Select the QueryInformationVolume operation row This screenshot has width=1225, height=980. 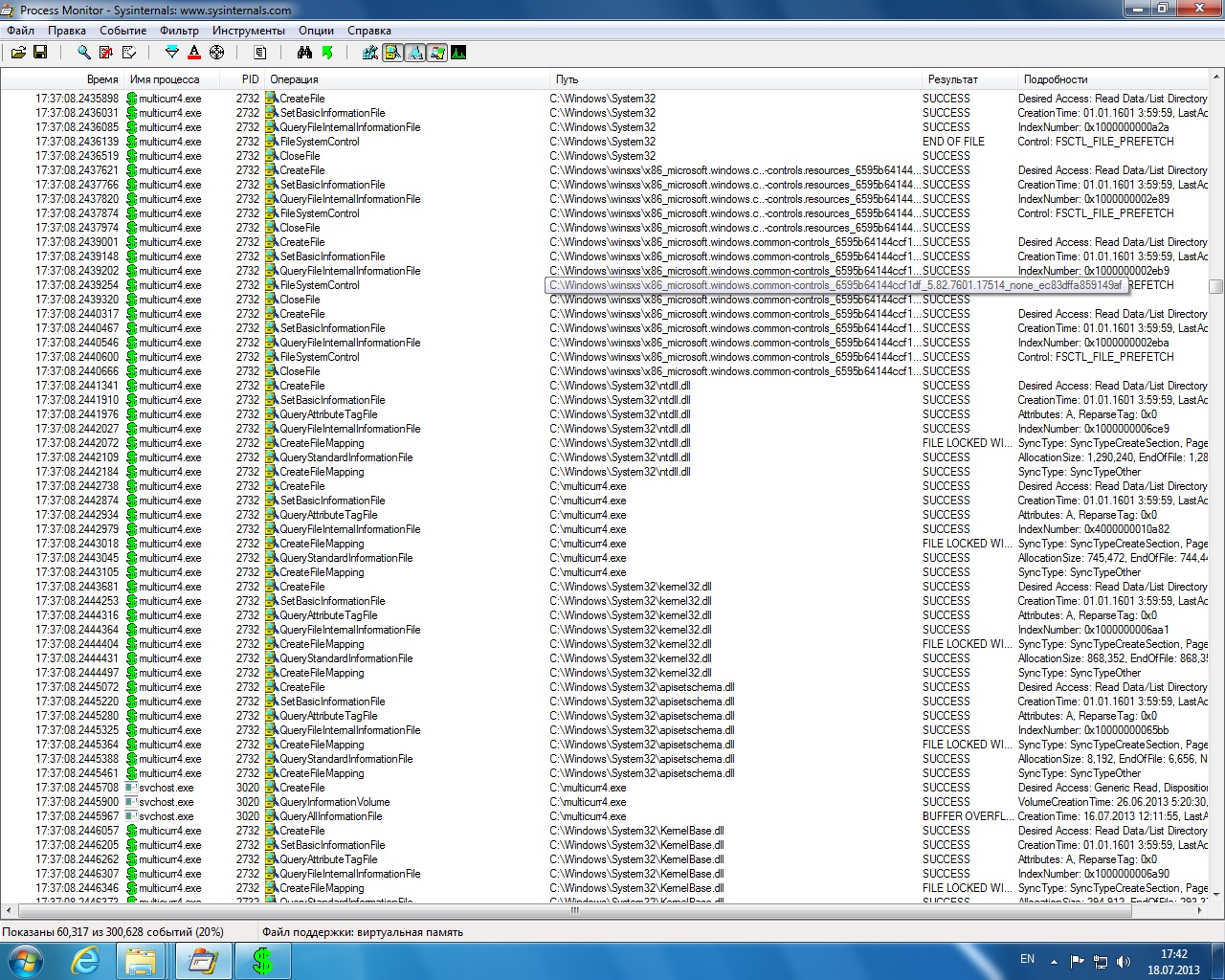point(604,802)
